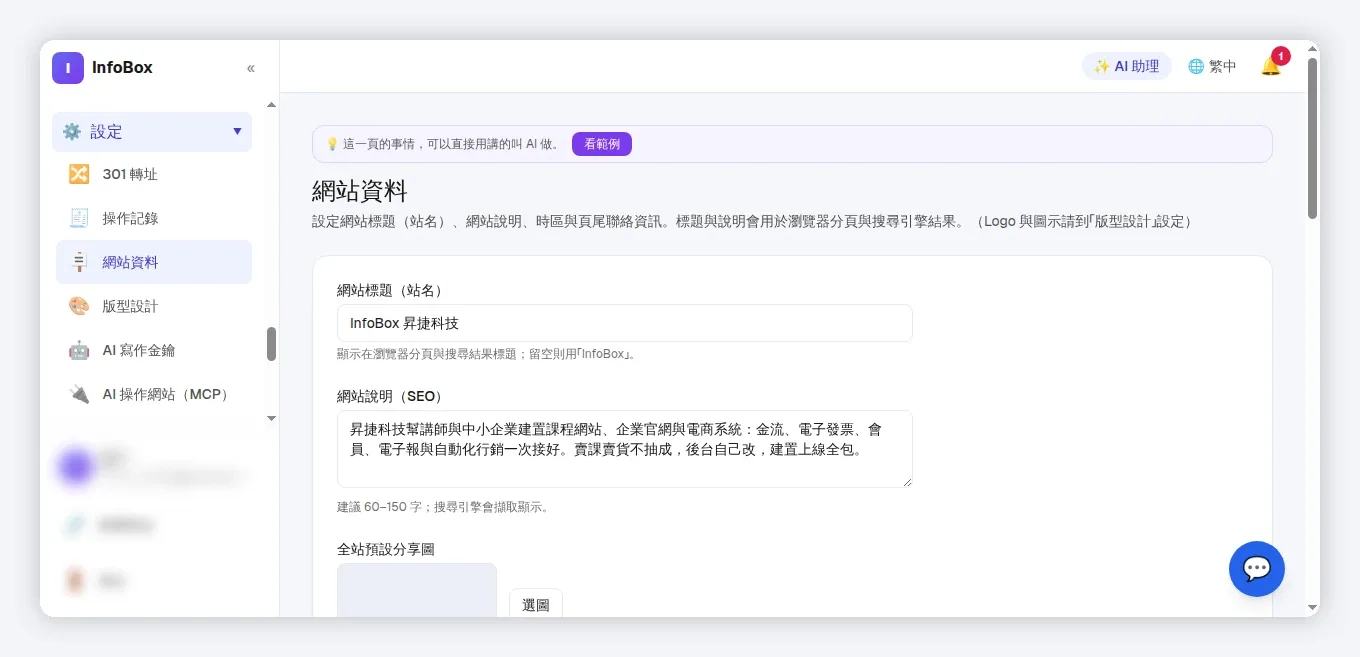Screen dimensions: 1360x657
Task: Click 選圖 to choose share image
Action: click(x=536, y=604)
